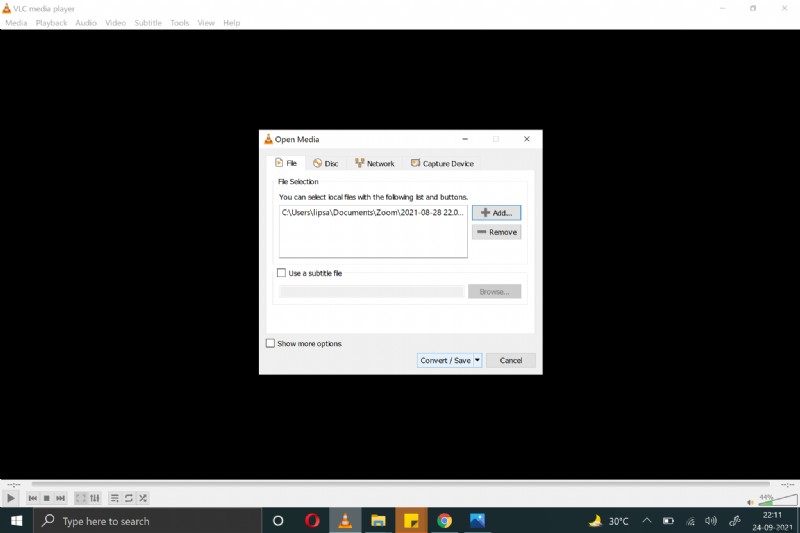The width and height of the screenshot is (800, 533).
Task: Toggle loop repeat mode
Action: point(129,498)
